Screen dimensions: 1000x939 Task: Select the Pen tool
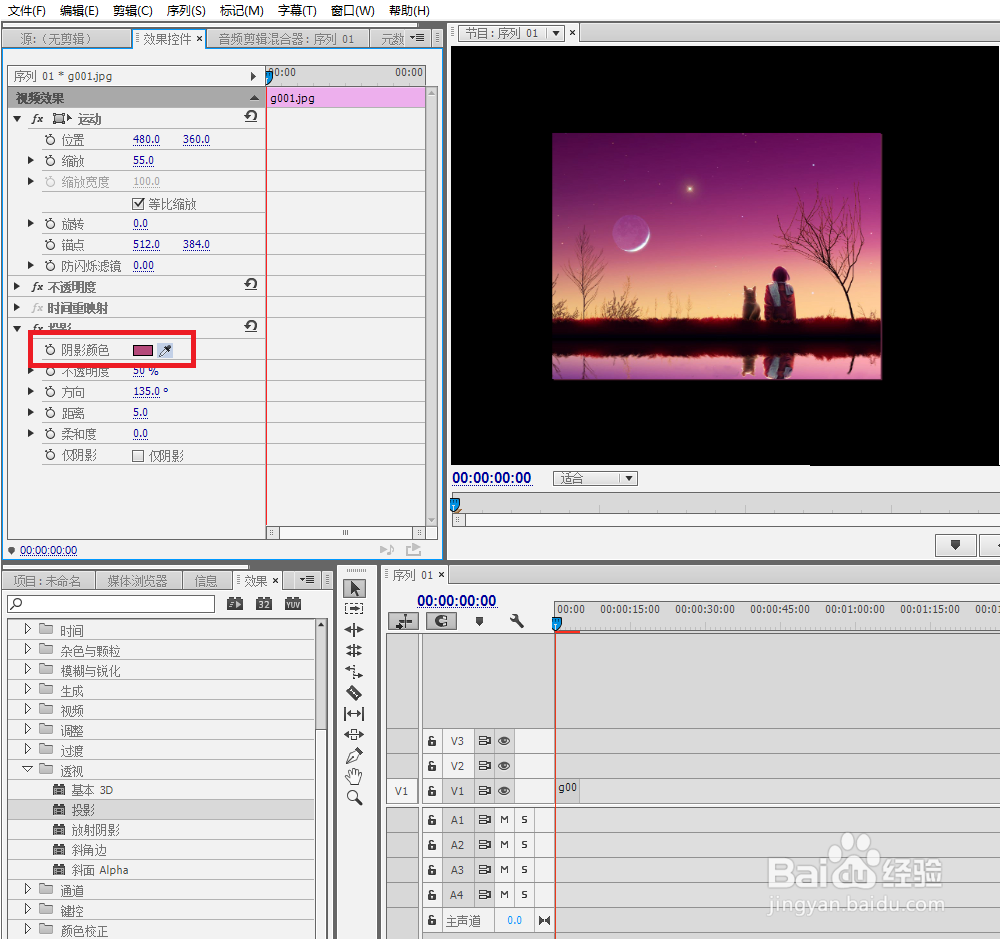354,756
